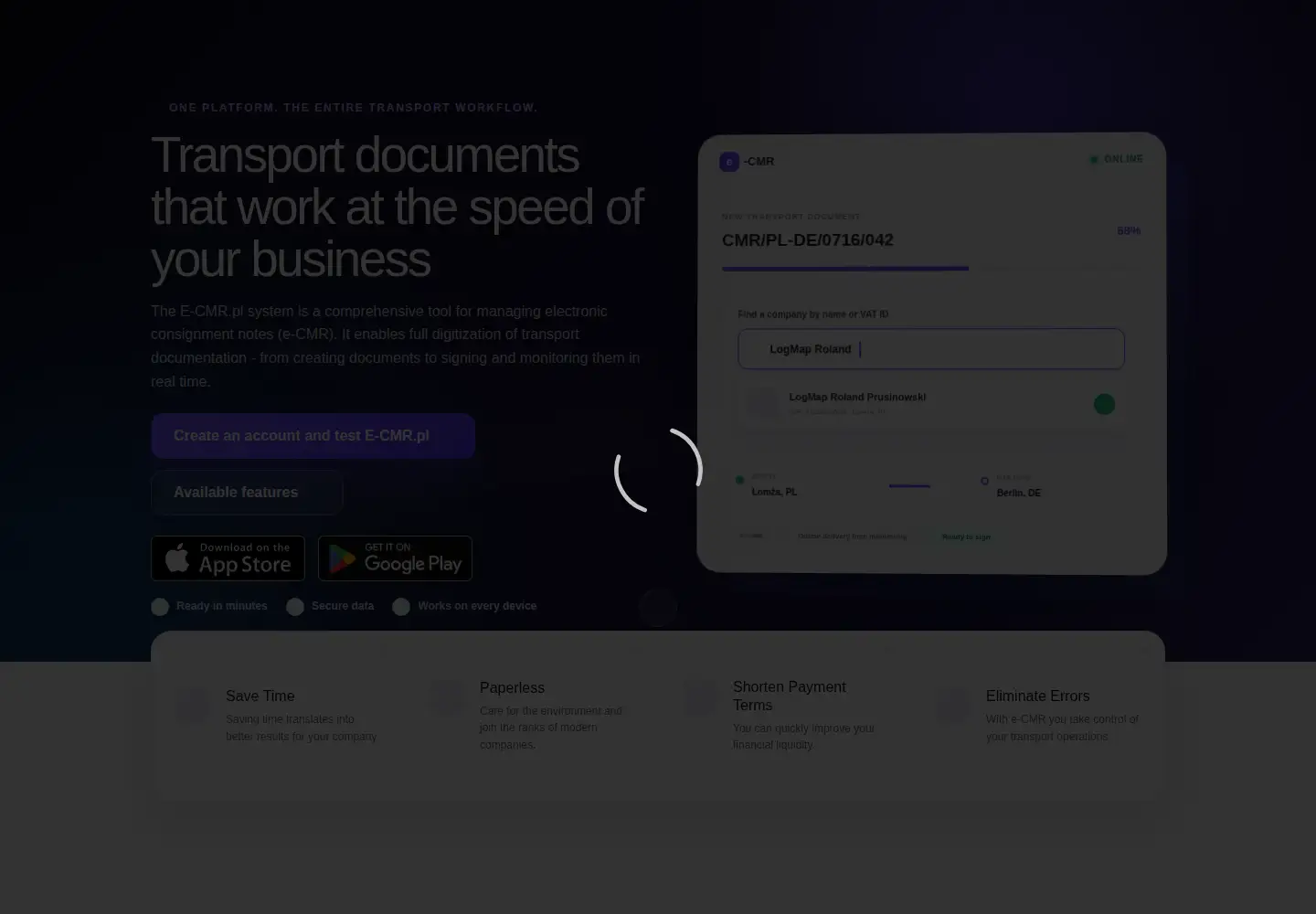Click the Saving time translates into better results text
This screenshot has width=1316, height=914.
click(x=302, y=728)
